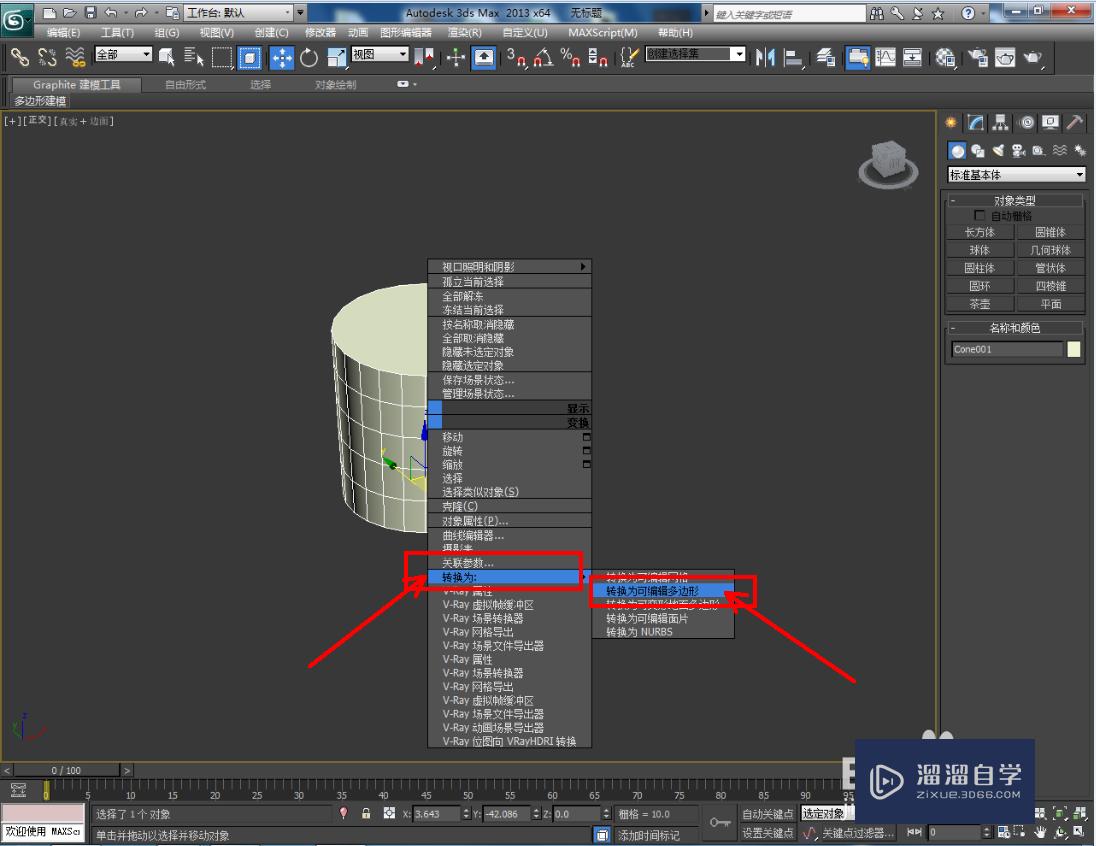This screenshot has height=846, width=1096.
Task: Open workspace dropdown 工作台: 默认
Action: [x=239, y=13]
